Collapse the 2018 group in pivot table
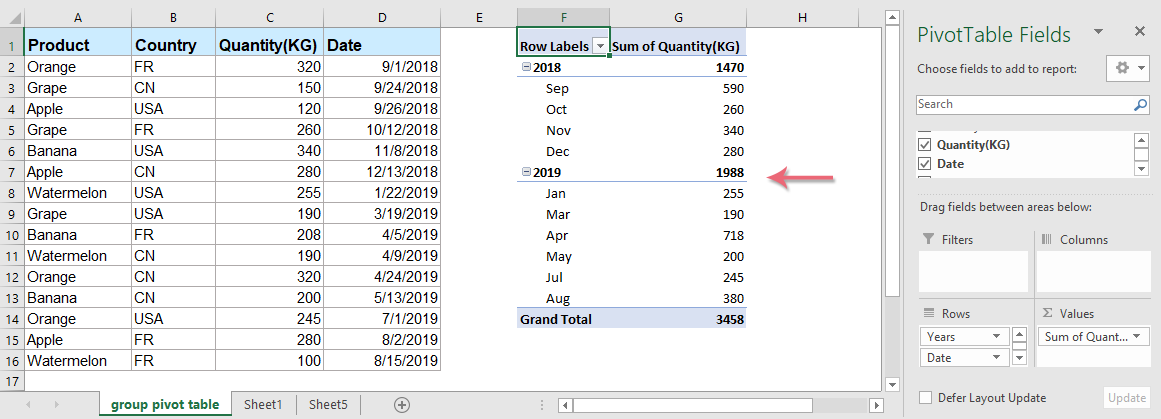 click(x=526, y=67)
